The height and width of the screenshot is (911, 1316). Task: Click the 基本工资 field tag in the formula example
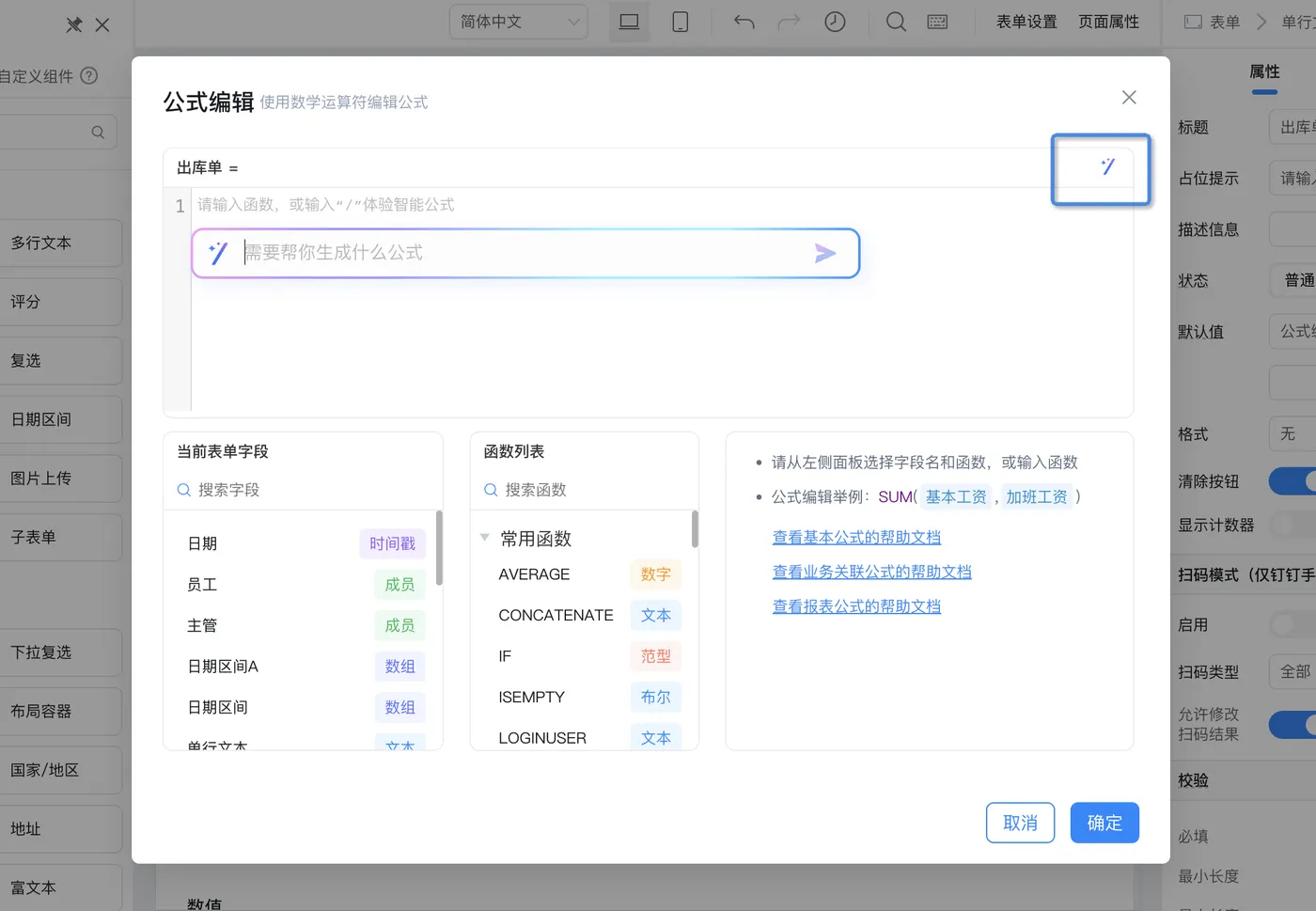click(956, 496)
